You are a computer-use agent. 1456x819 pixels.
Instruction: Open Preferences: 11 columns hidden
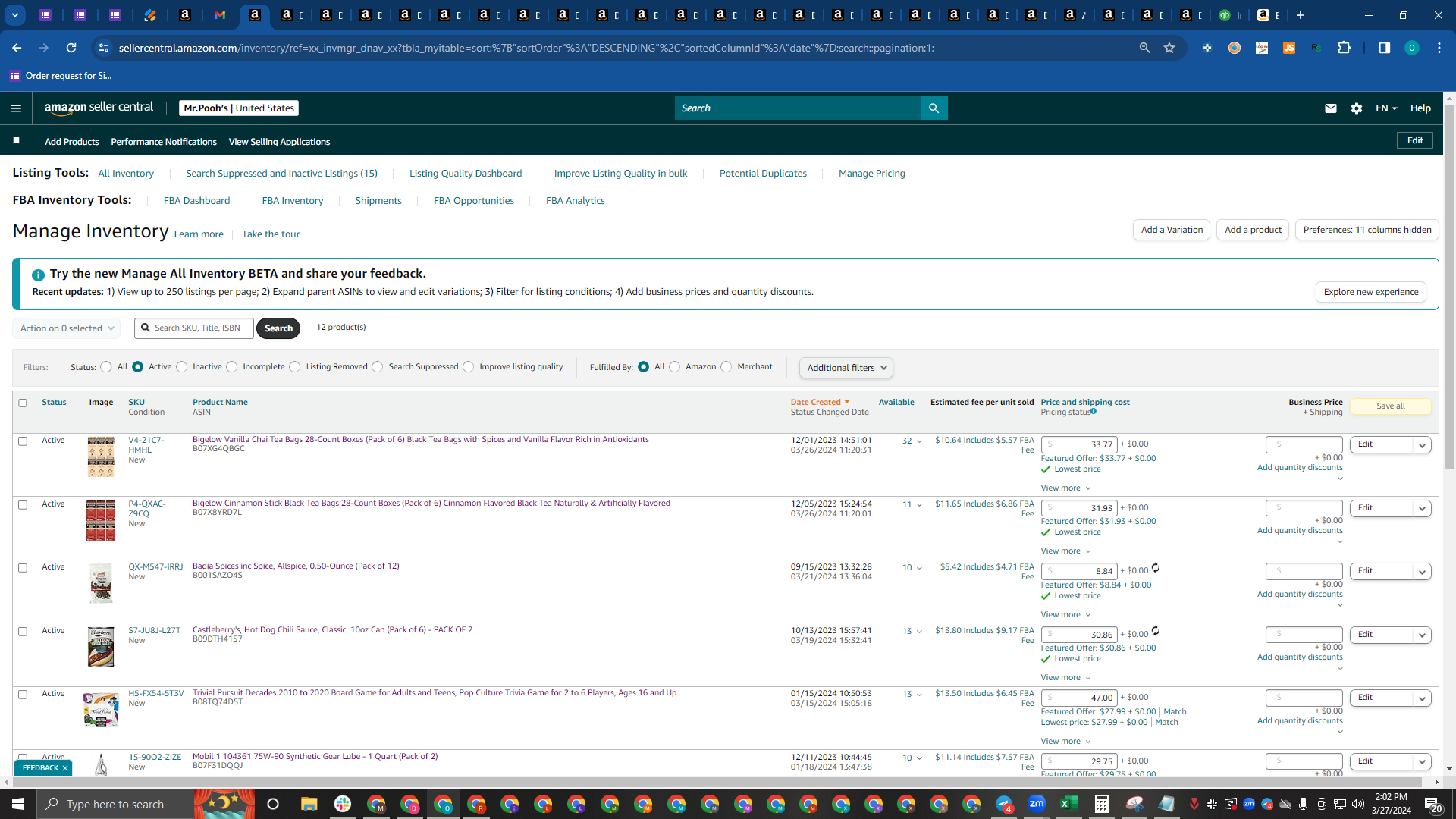[1367, 230]
